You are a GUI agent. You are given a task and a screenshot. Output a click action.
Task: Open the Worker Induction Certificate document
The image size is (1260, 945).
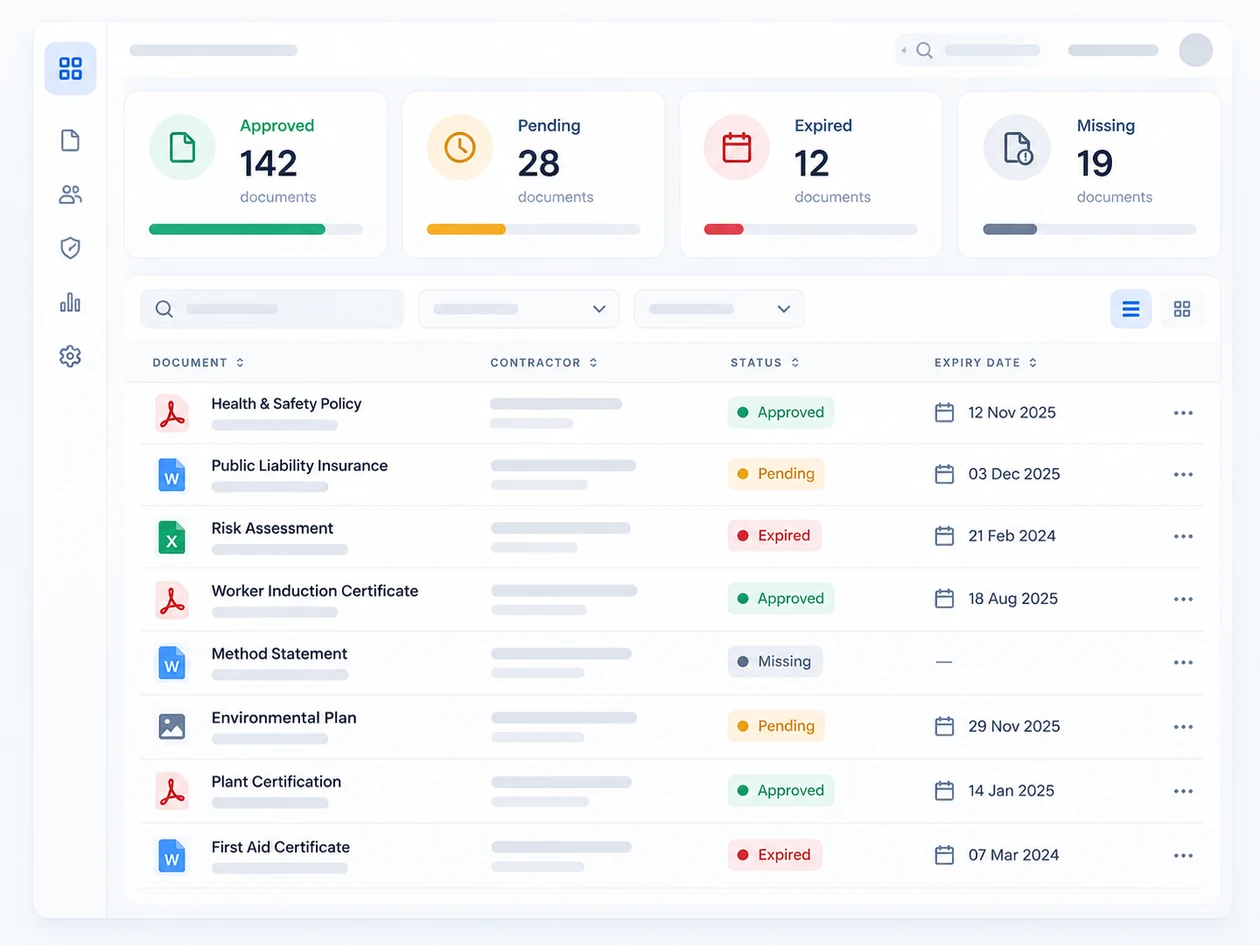pos(315,591)
